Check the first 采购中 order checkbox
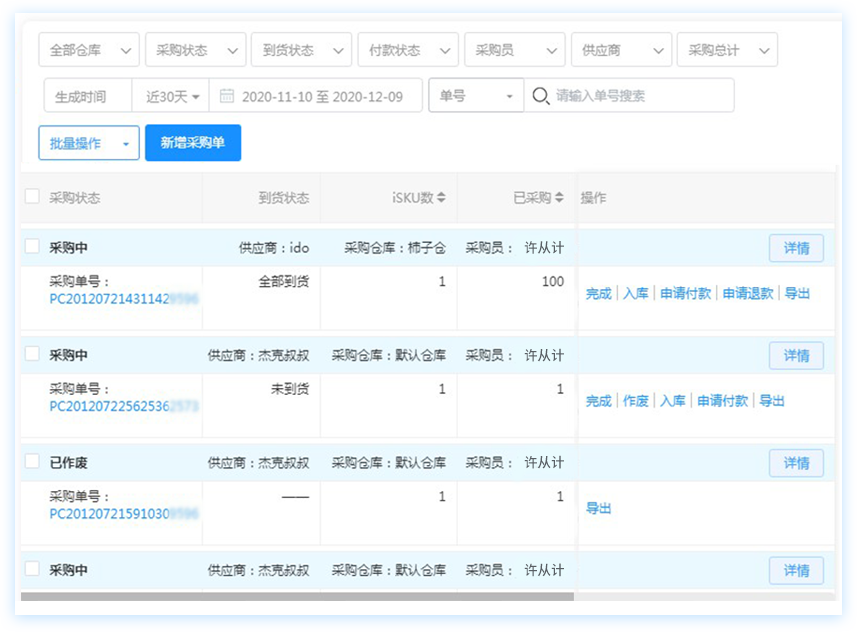Screen dimensions: 857x632 point(32,247)
